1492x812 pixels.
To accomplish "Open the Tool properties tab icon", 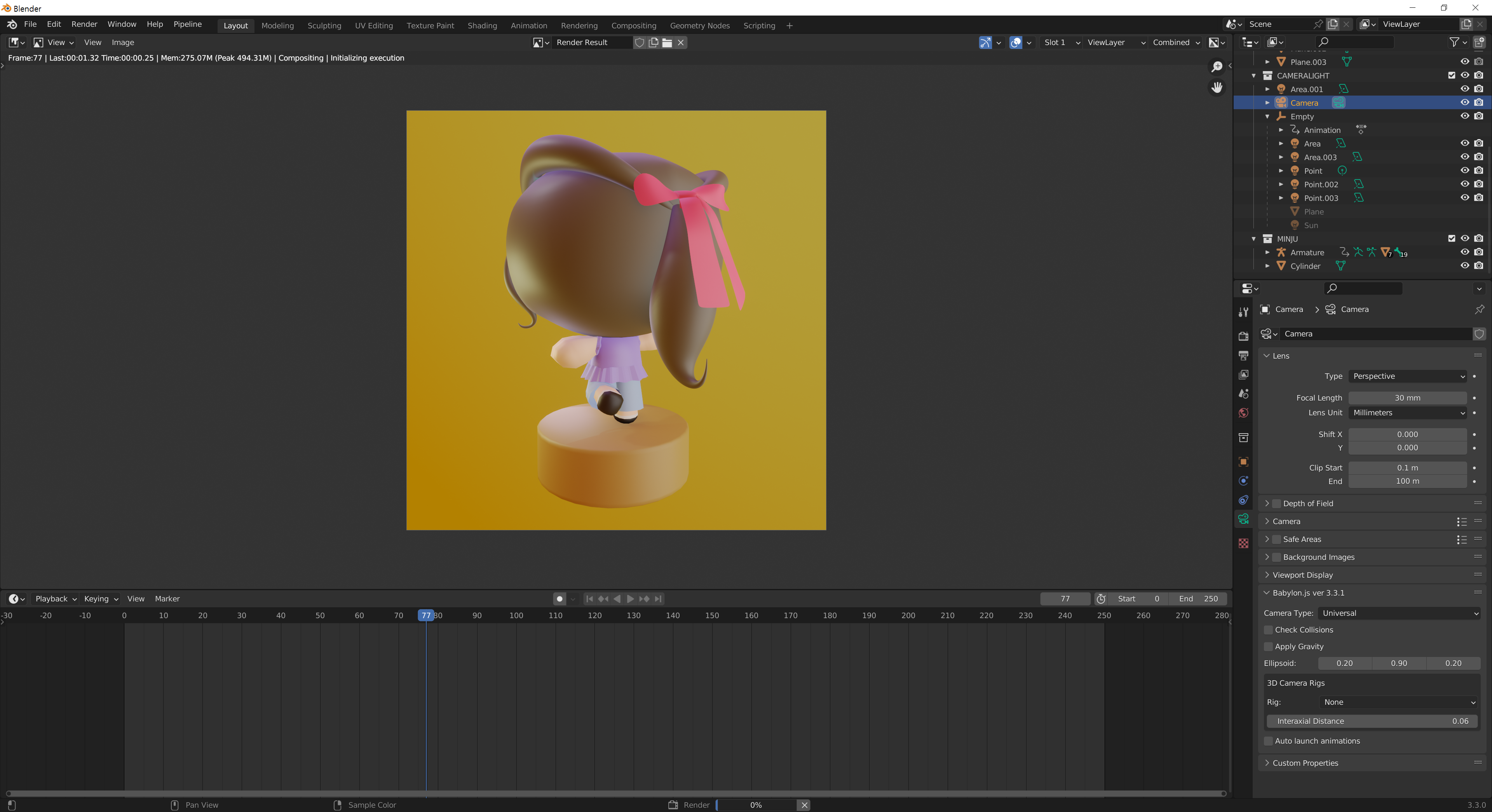I will pyautogui.click(x=1243, y=312).
